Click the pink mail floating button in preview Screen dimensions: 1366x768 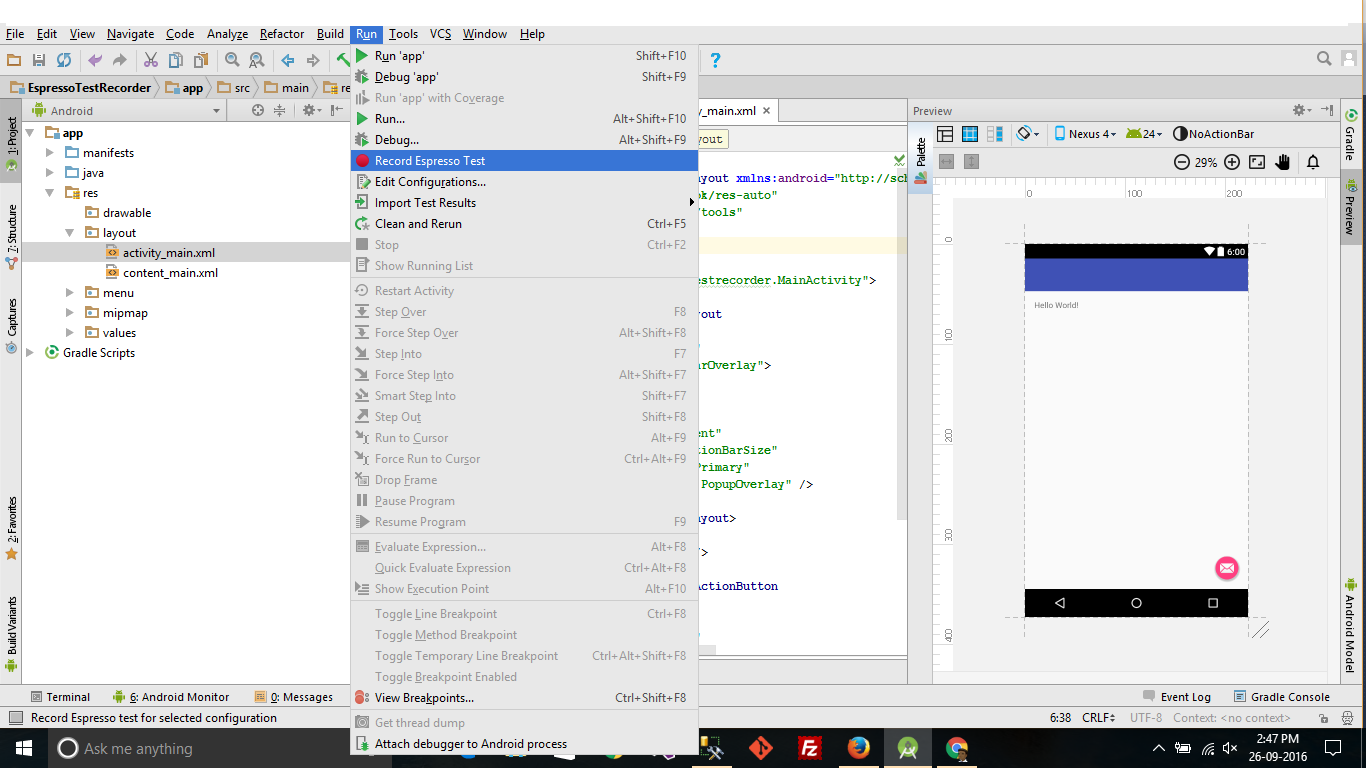[1226, 568]
